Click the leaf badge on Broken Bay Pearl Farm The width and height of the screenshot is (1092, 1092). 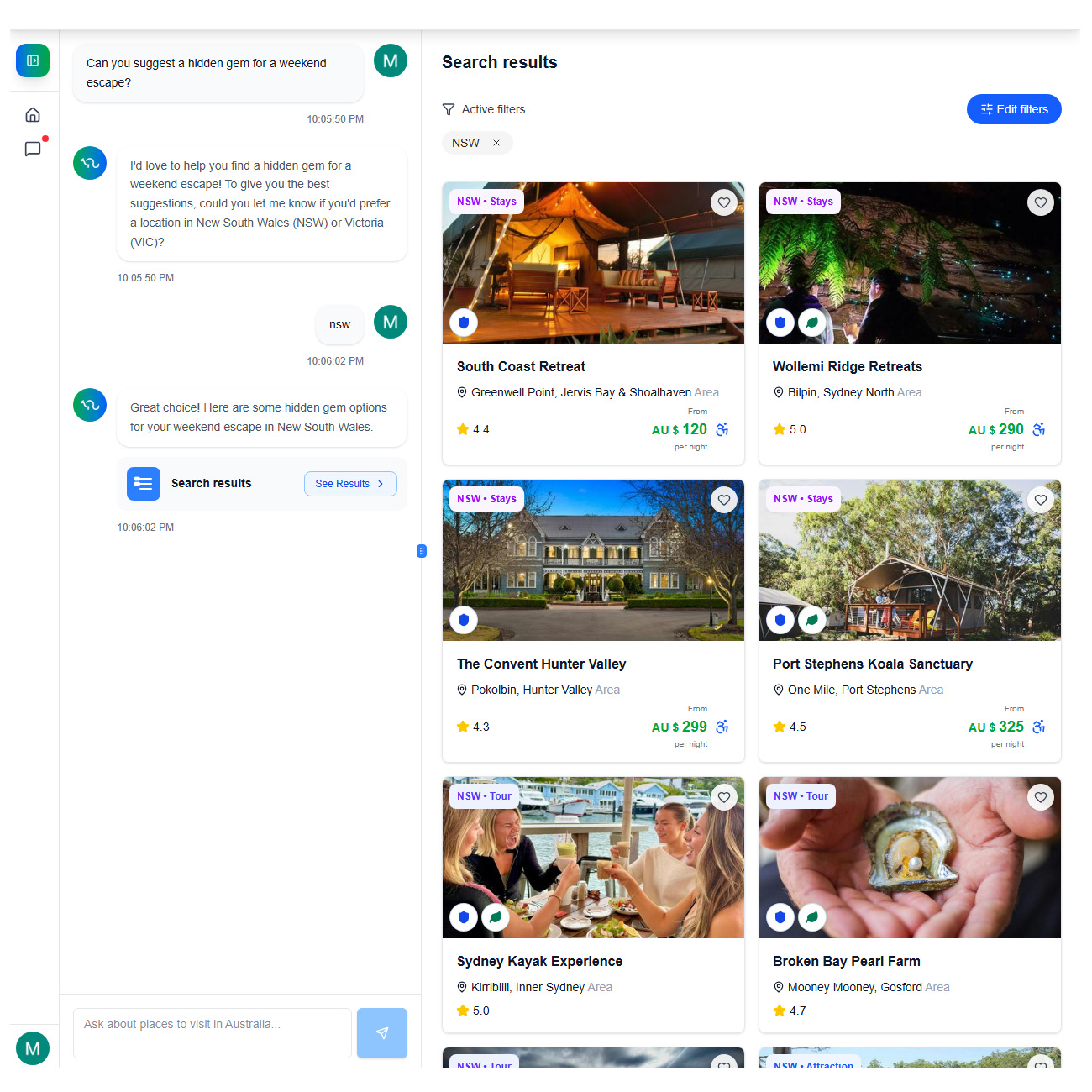tap(812, 917)
